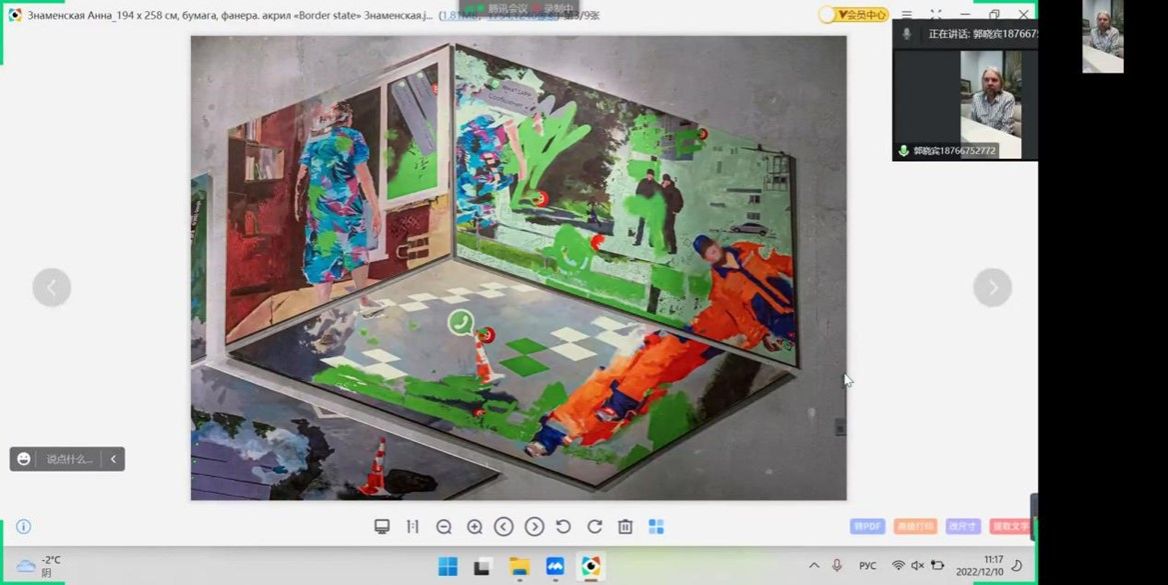
Task: Click the moon focus icon by the clock
Action: [x=1017, y=566]
